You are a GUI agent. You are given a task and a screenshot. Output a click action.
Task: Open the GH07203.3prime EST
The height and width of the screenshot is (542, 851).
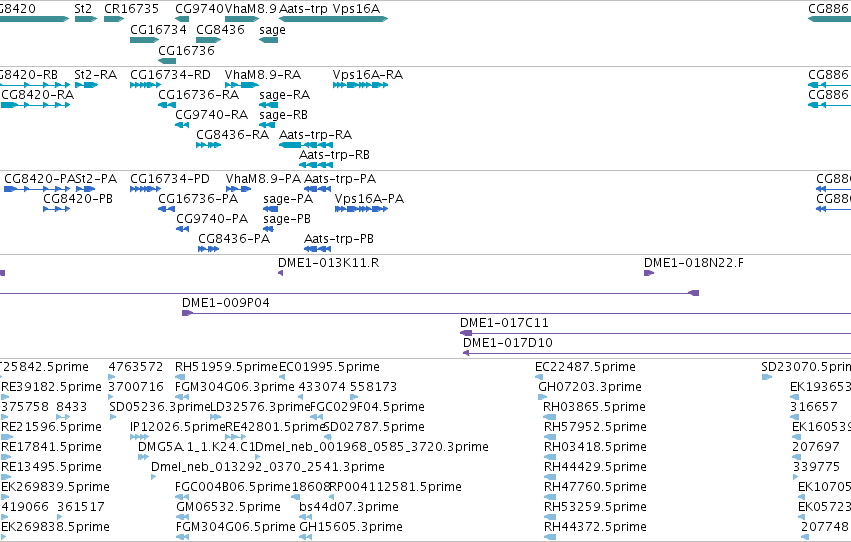tap(543, 397)
